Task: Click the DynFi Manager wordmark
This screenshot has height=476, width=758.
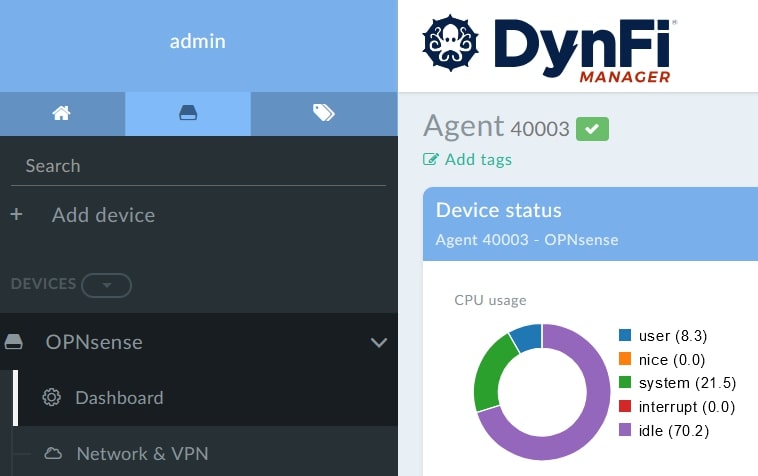Action: (x=583, y=50)
